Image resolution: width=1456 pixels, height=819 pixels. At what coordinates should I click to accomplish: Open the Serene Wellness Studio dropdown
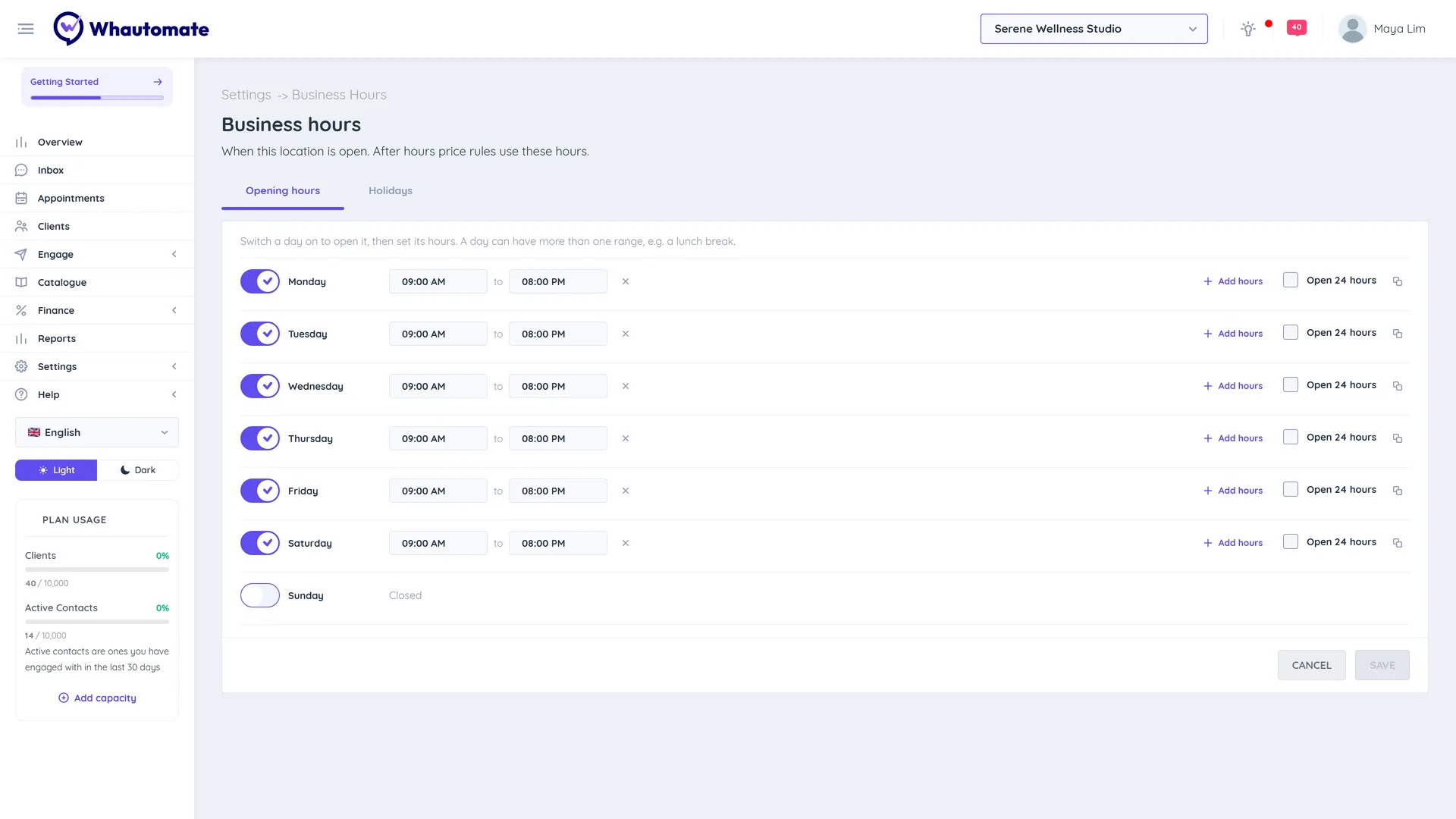tap(1094, 29)
